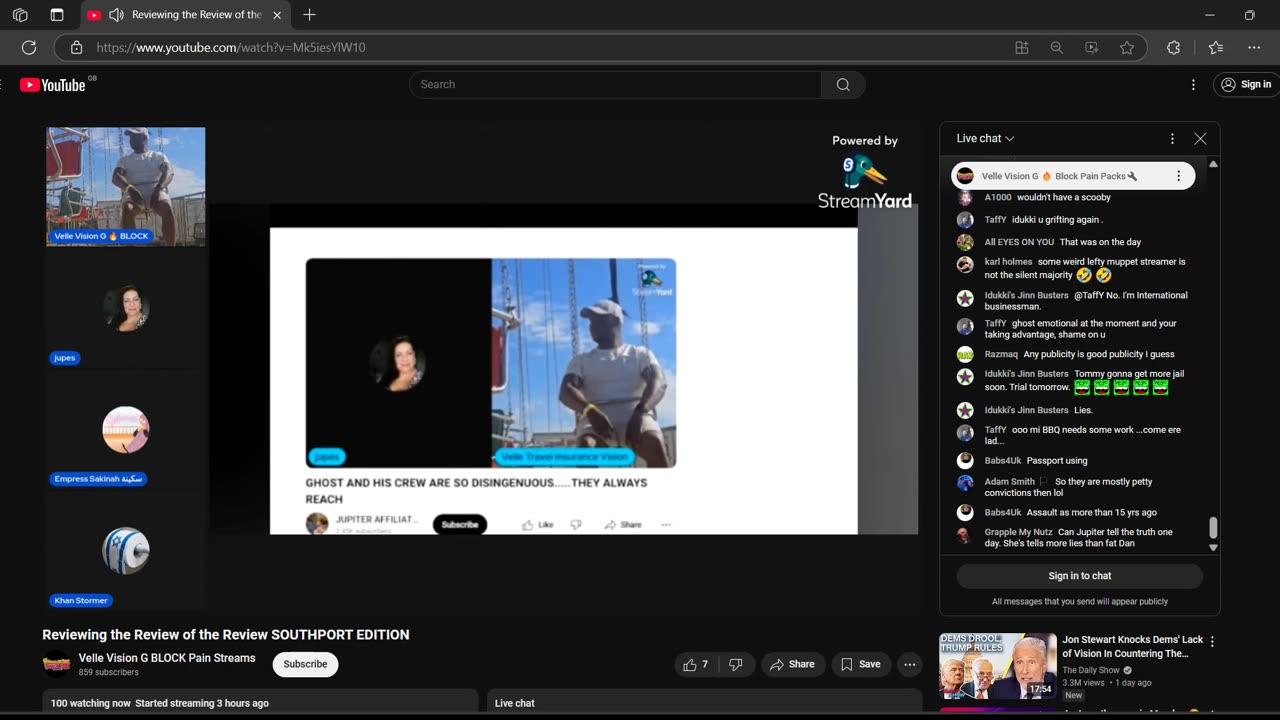Open a new browser tab
Viewport: 1280px width, 720px height.
click(x=309, y=15)
